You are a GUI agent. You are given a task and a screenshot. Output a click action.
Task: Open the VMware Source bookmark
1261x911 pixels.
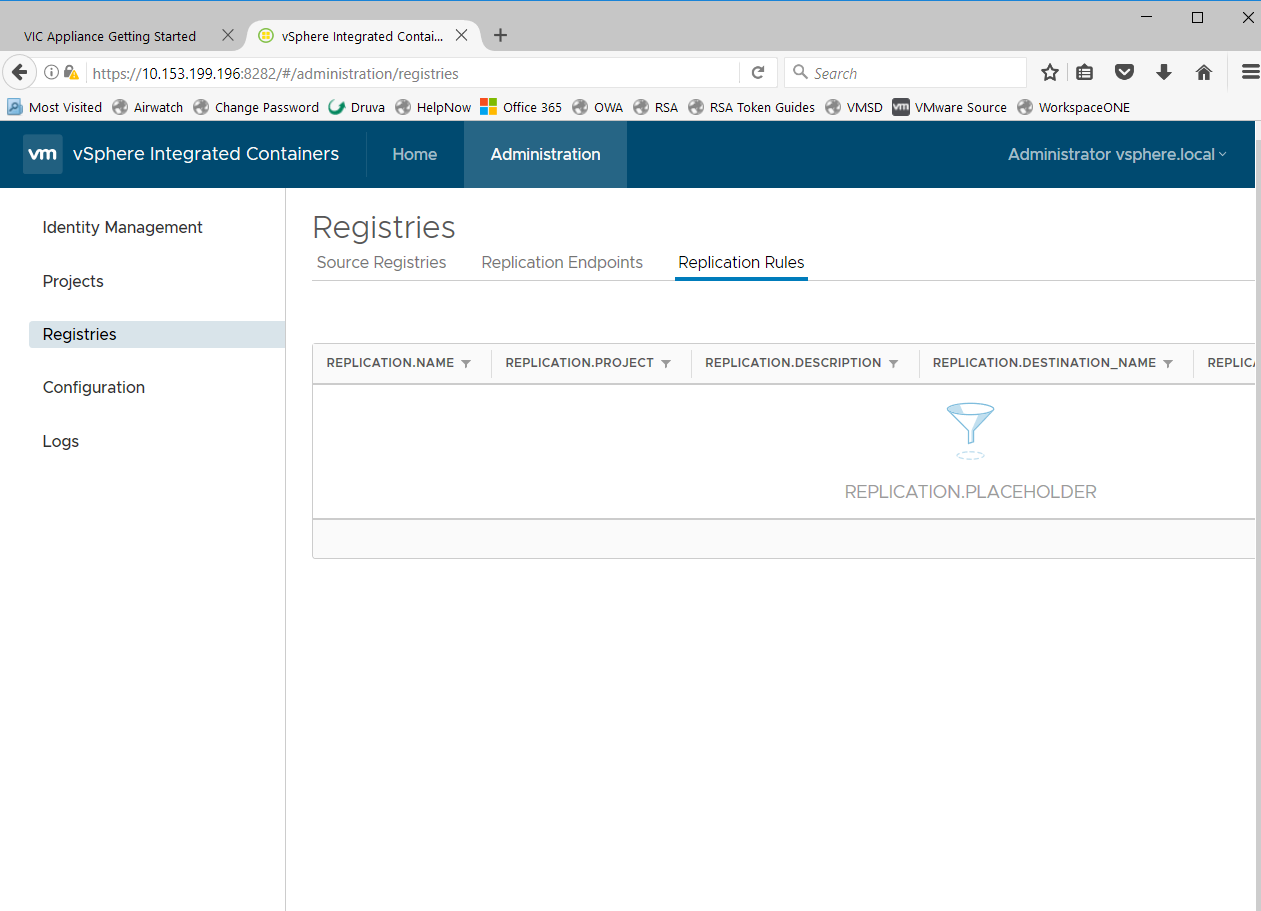(x=950, y=107)
